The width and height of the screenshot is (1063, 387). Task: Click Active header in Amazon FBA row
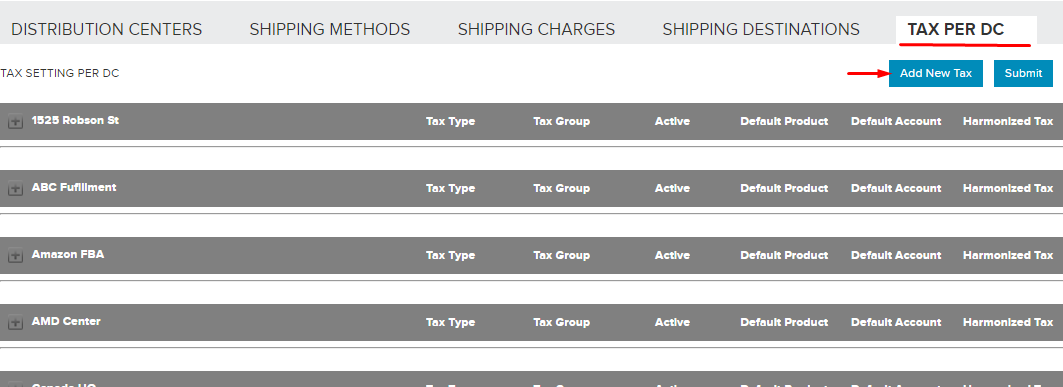click(672, 256)
